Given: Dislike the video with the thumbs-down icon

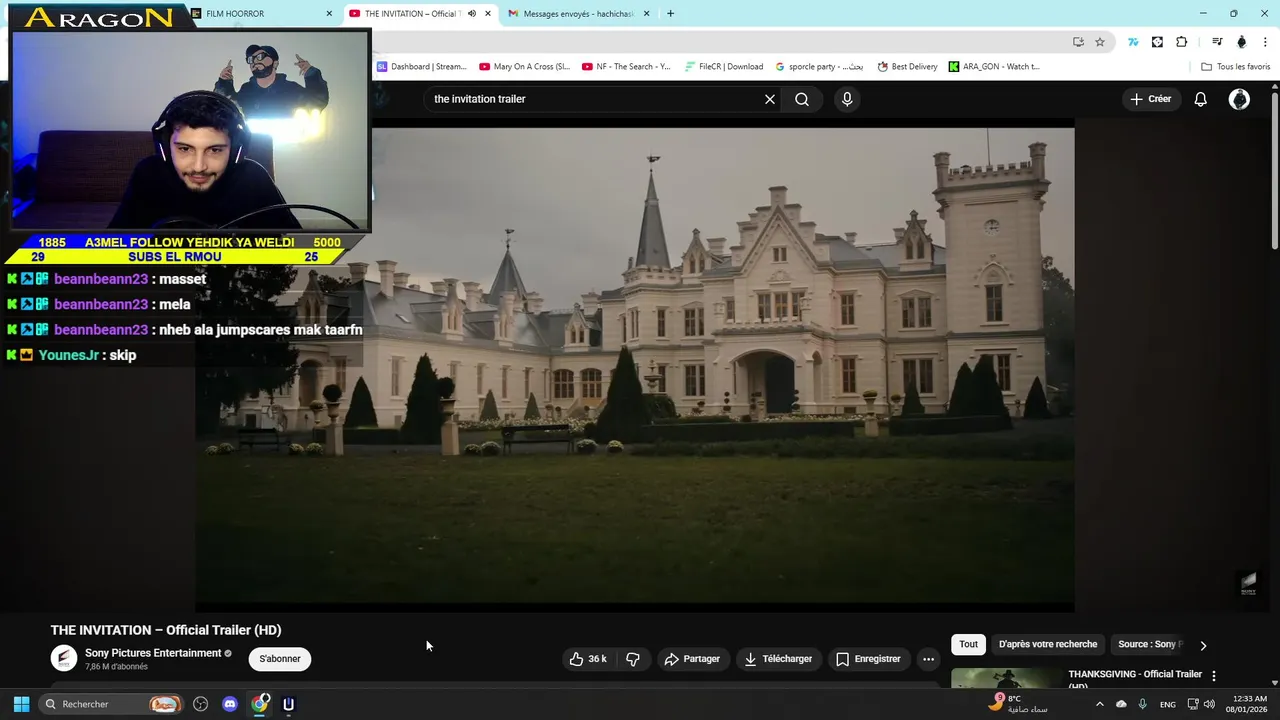Looking at the screenshot, I should 633,659.
